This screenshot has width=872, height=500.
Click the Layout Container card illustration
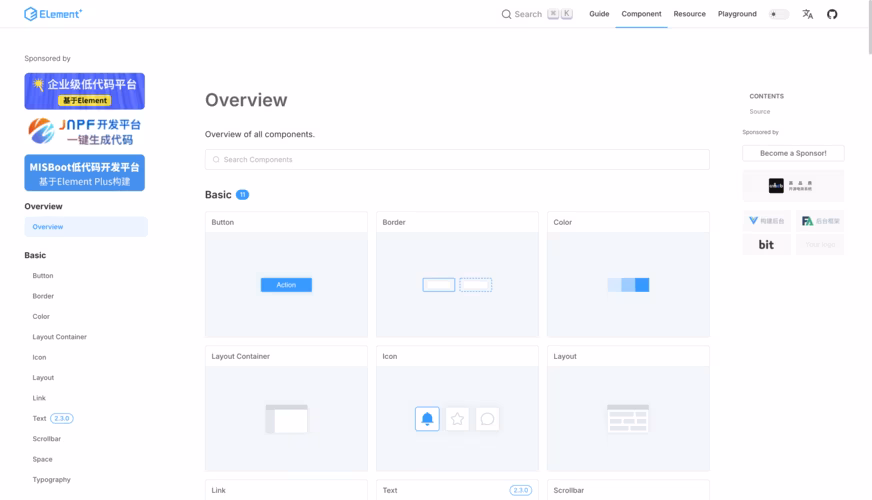pos(286,419)
